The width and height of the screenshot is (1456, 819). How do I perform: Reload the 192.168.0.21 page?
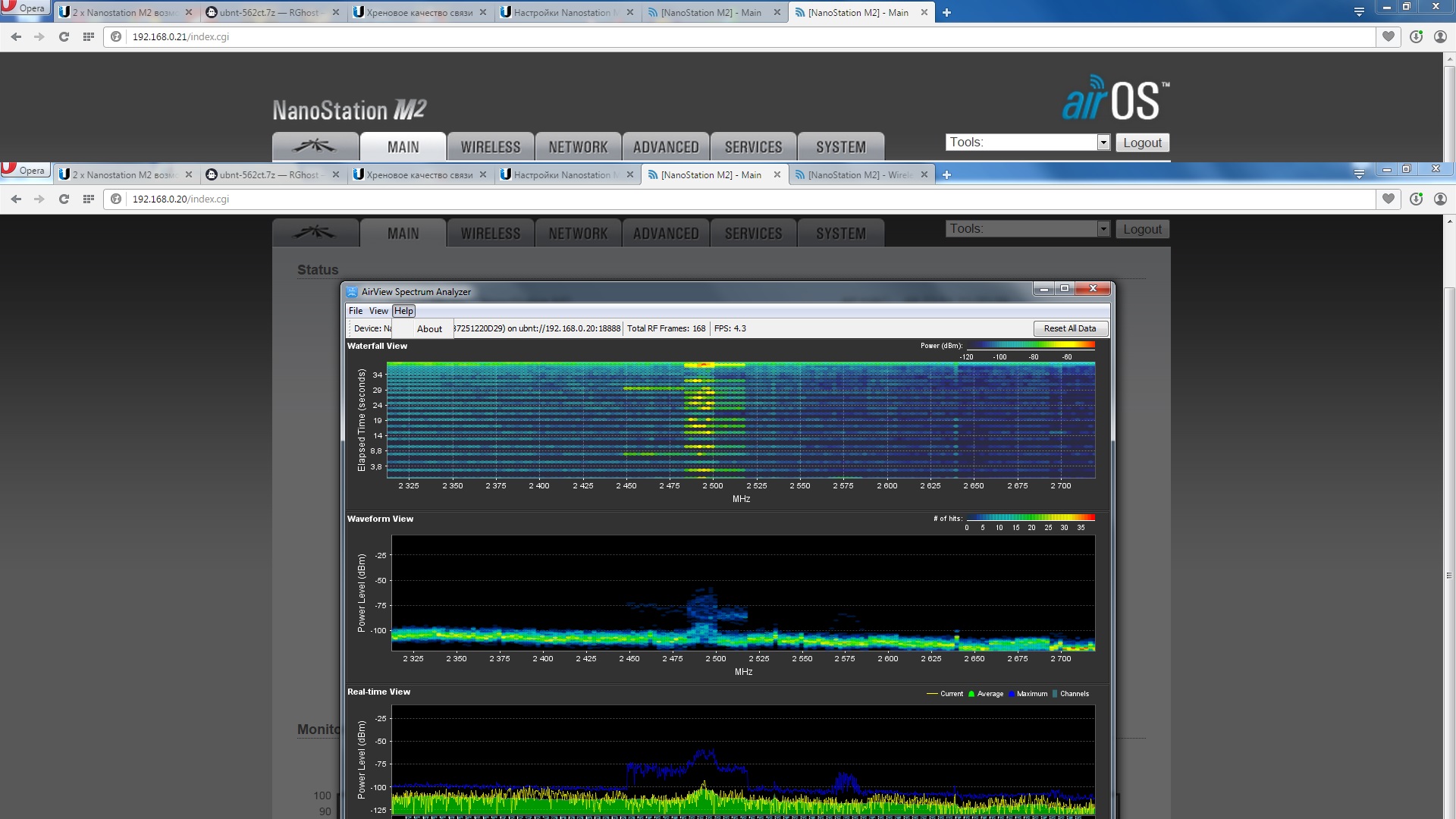click(x=64, y=36)
